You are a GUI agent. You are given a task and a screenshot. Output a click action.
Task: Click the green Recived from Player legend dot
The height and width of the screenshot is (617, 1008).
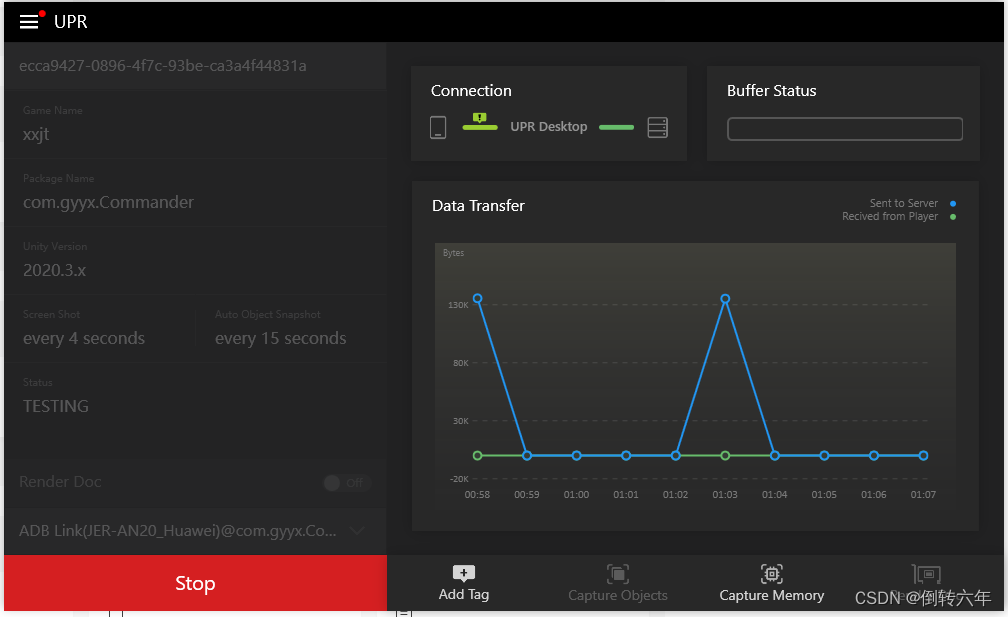click(x=953, y=217)
